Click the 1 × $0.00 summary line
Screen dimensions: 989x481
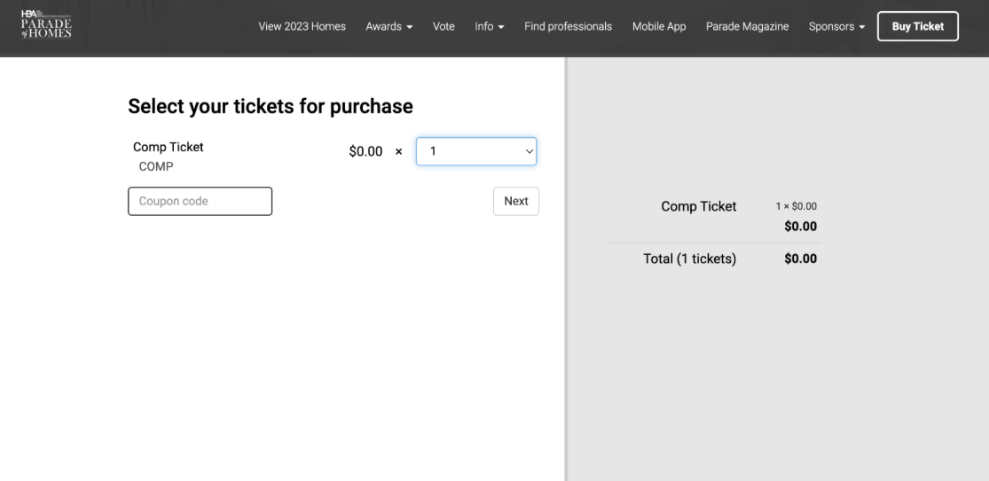[796, 206]
